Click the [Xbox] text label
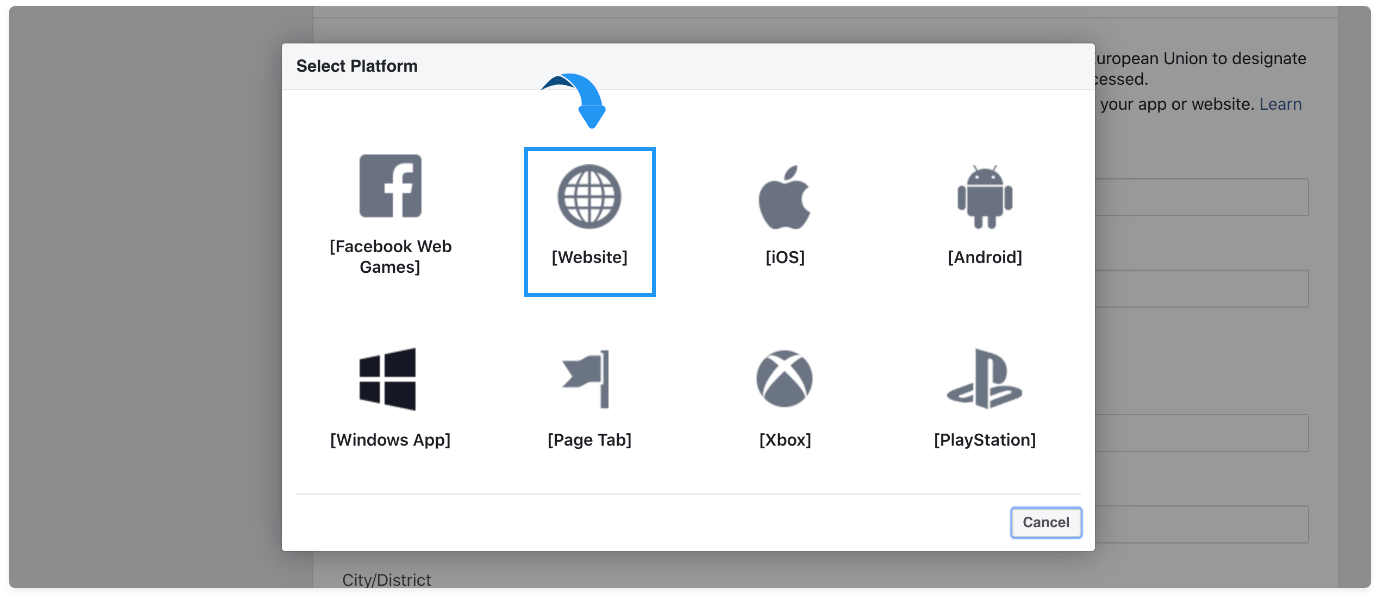Screen dimensions: 1380x600 coord(785,440)
